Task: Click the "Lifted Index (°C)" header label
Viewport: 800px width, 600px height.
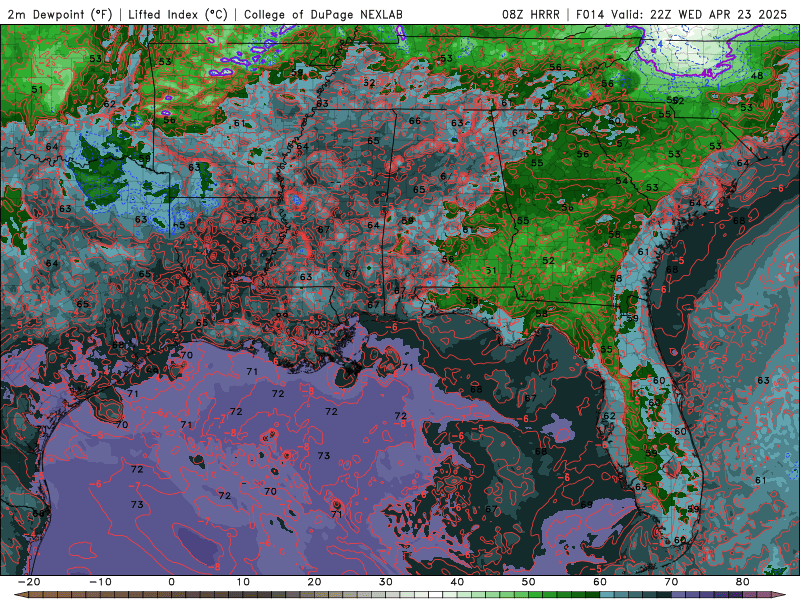Action: click(178, 14)
